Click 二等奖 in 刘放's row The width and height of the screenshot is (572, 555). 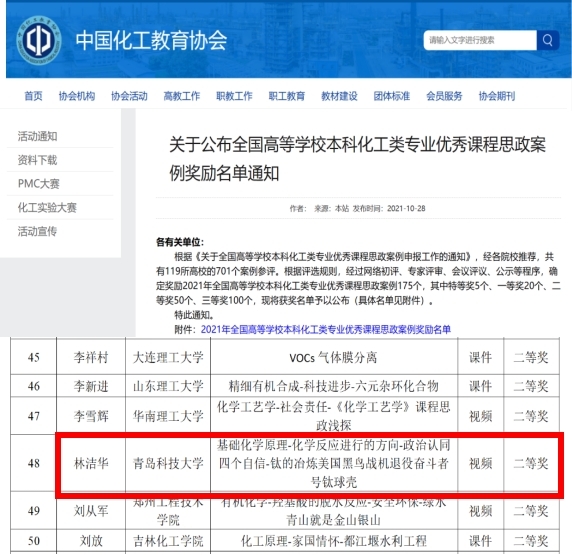coord(531,541)
